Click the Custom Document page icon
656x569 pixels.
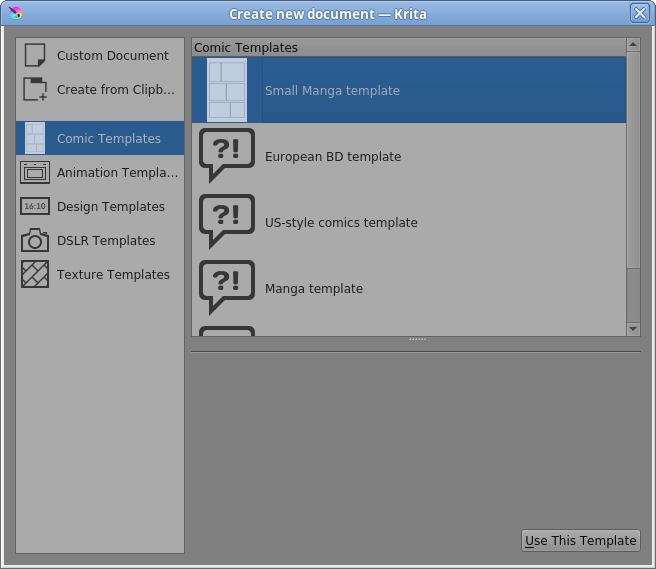35,55
